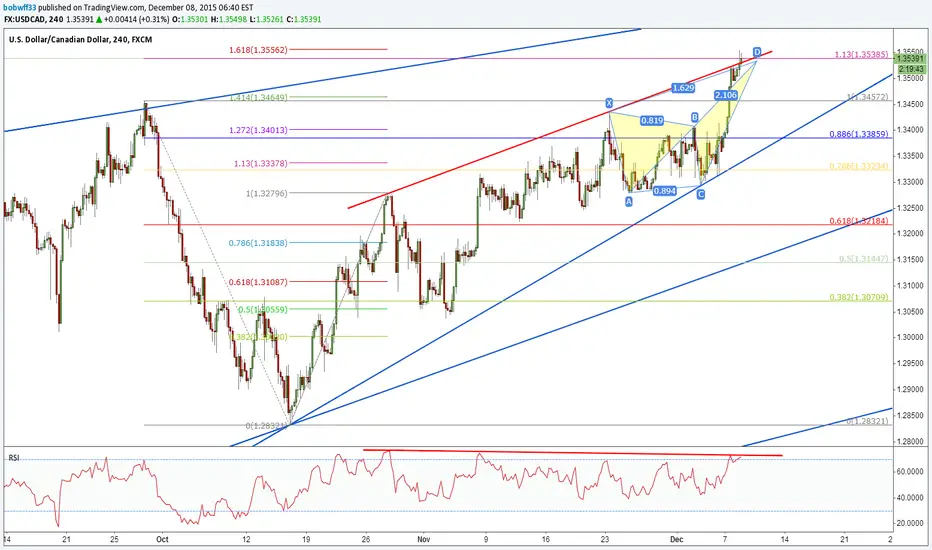Click the 0.618(1.31087) Fibonacci label
This screenshot has width=932, height=550.
coord(258,282)
